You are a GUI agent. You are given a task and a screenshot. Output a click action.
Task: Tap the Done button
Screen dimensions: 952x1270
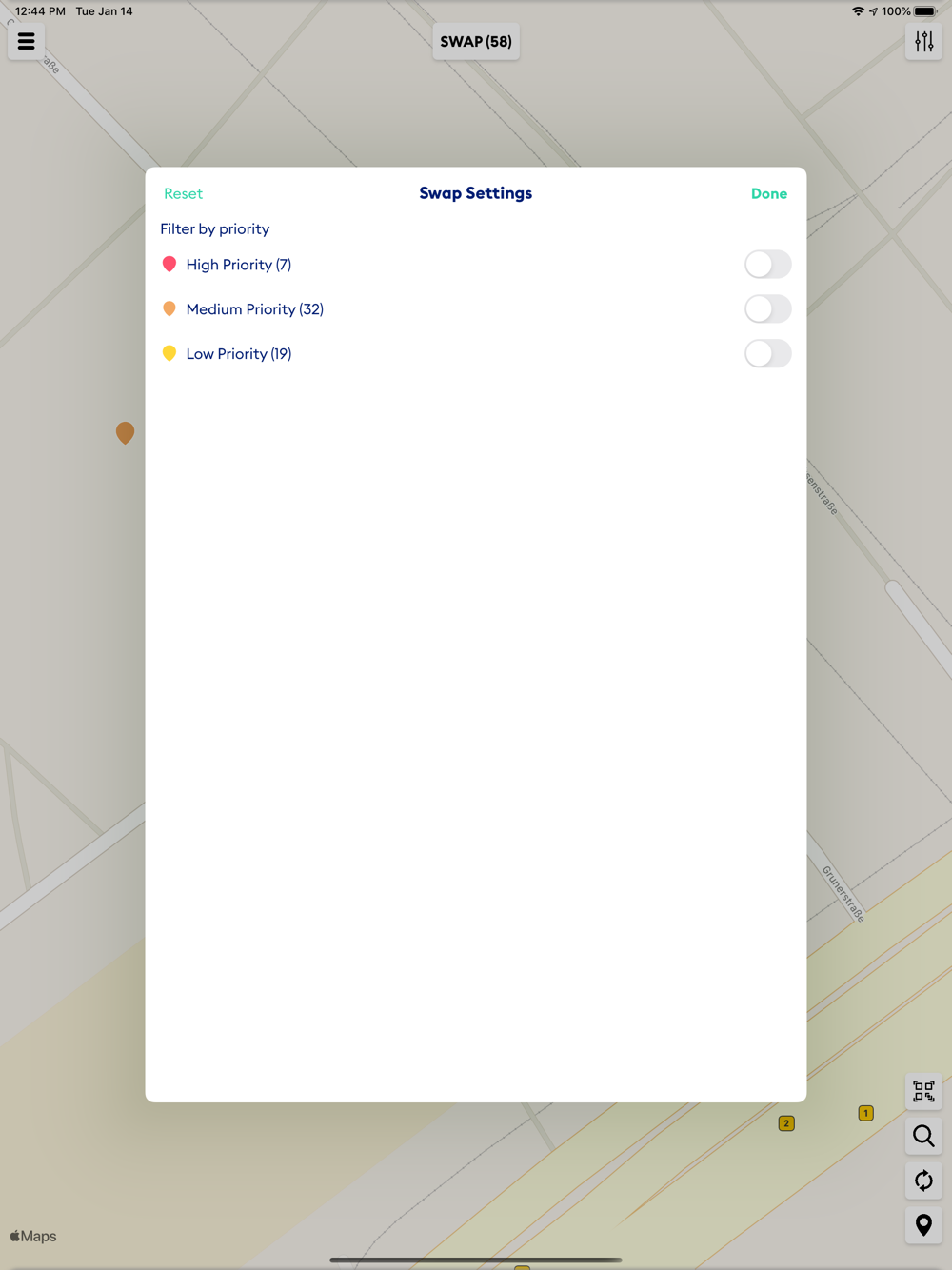click(769, 193)
